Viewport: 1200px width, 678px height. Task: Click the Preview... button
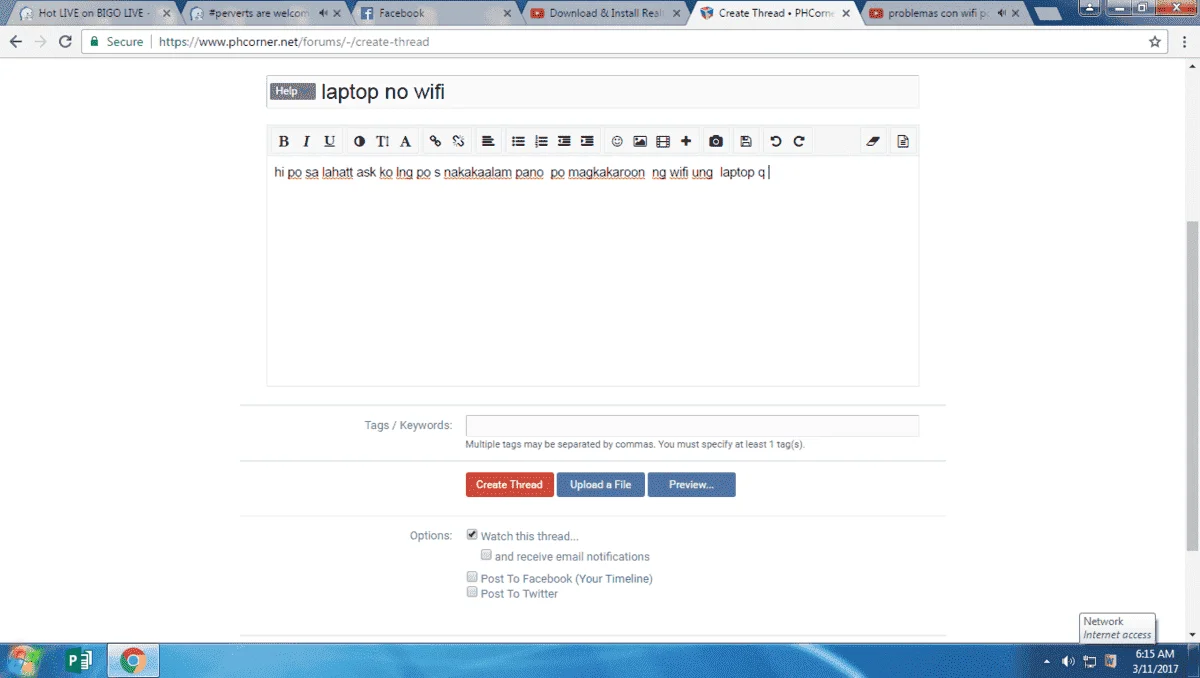(692, 485)
